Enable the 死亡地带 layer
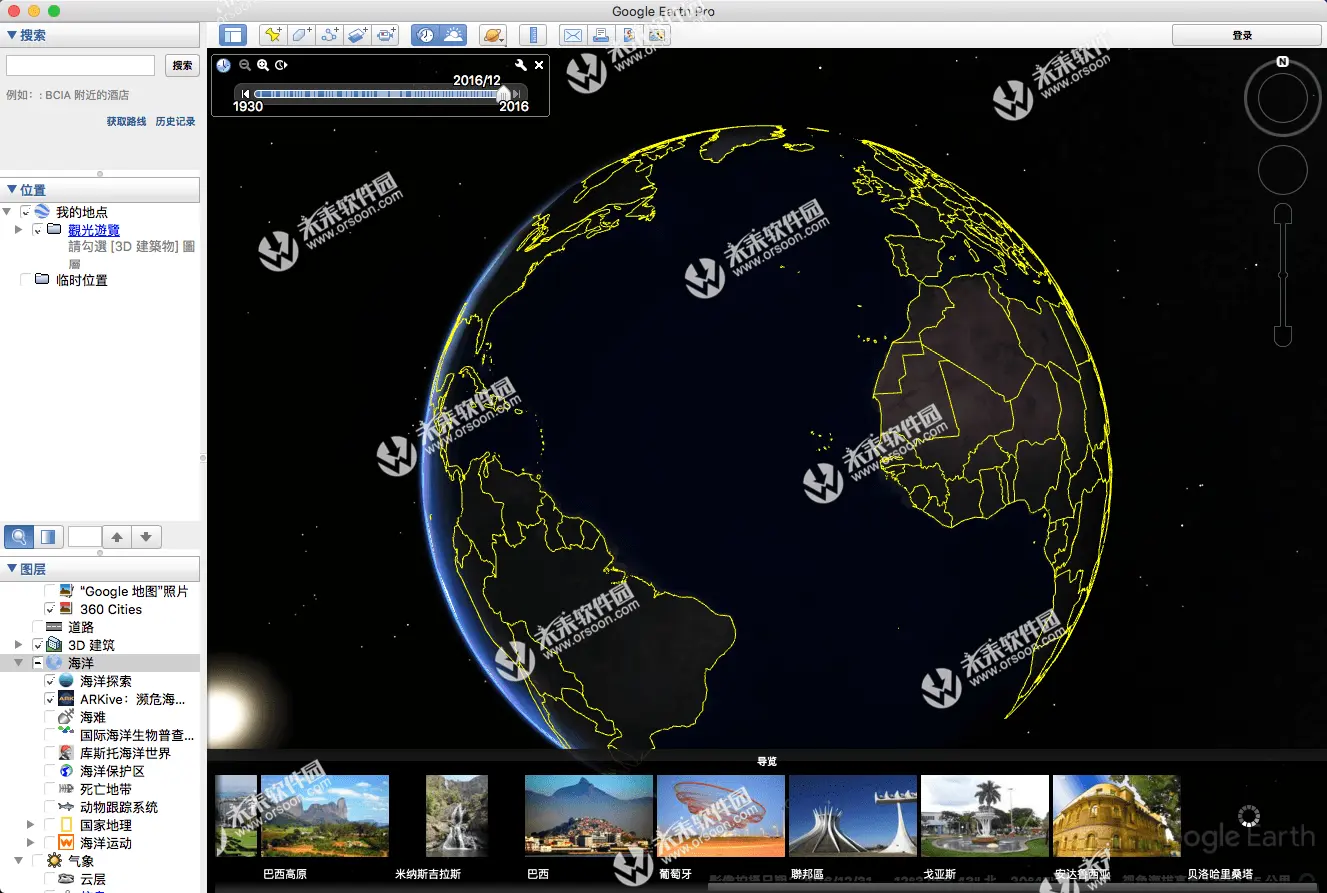1327x893 pixels. click(50, 789)
